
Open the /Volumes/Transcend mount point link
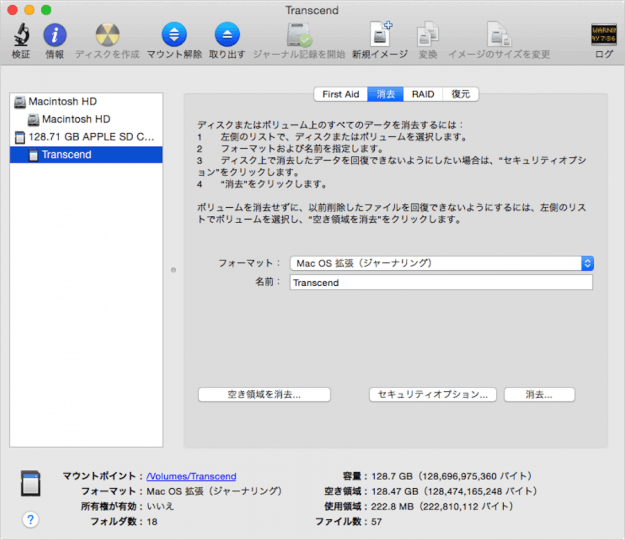[191, 477]
